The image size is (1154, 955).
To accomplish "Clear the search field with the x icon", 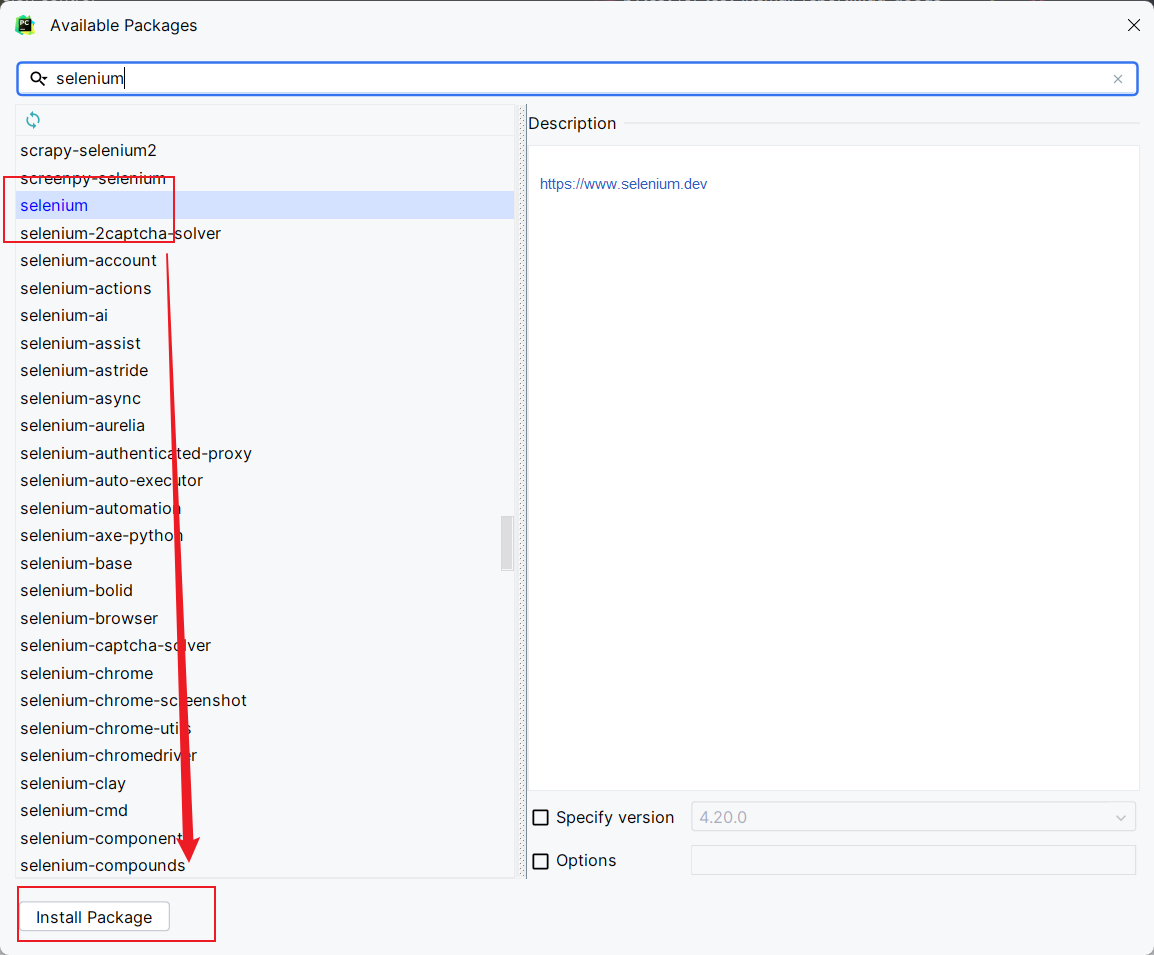I will coord(1117,79).
